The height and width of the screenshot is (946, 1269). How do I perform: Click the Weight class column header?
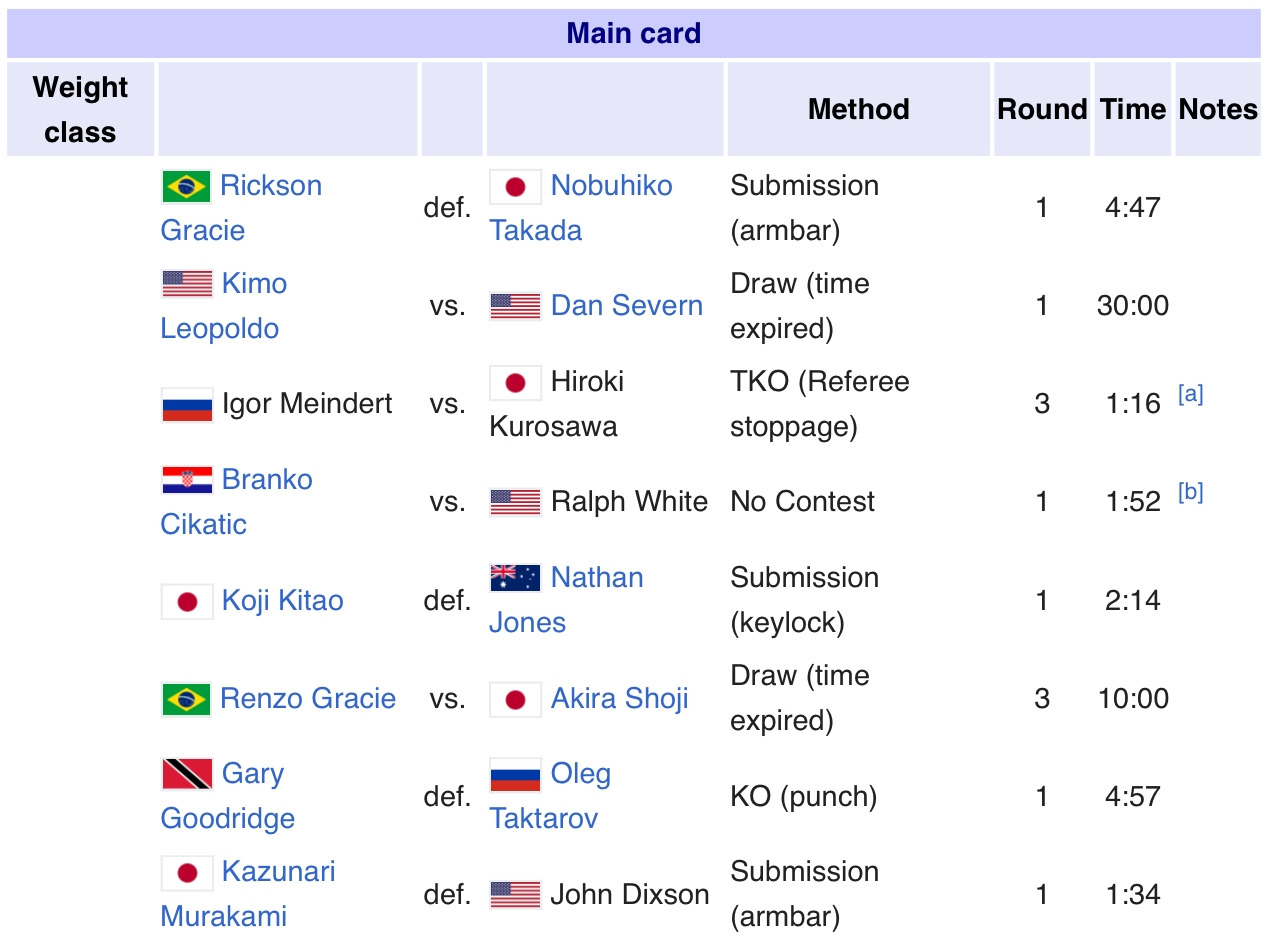pyautogui.click(x=80, y=109)
